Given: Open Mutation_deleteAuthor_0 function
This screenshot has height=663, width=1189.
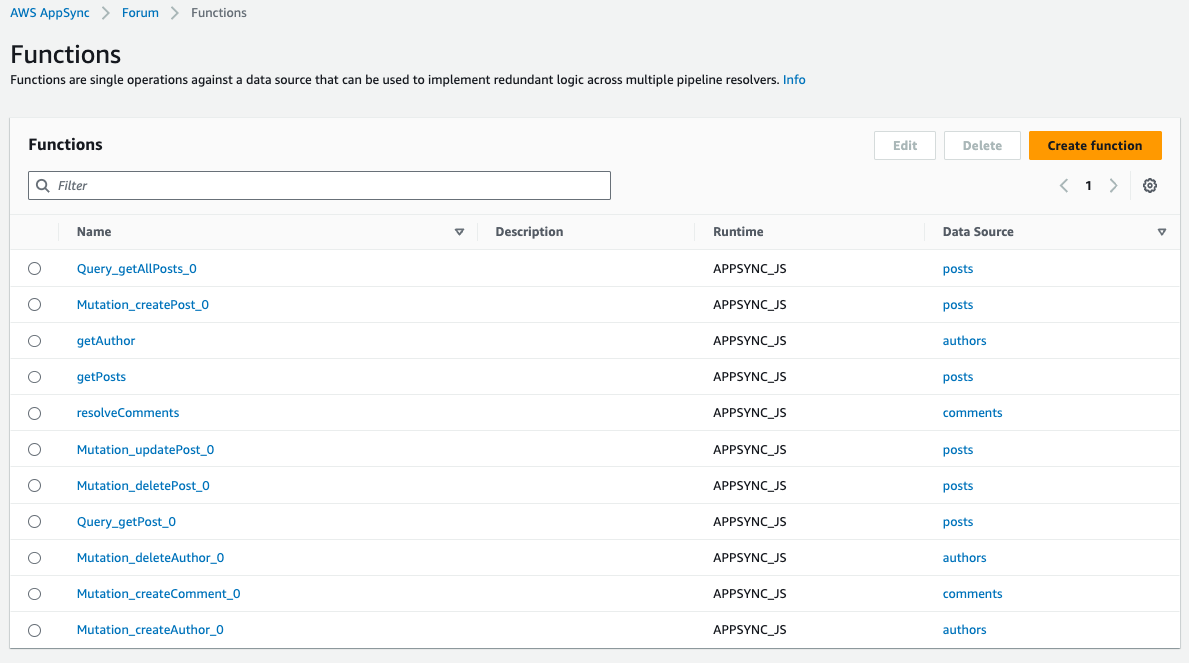Looking at the screenshot, I should pyautogui.click(x=150, y=558).
